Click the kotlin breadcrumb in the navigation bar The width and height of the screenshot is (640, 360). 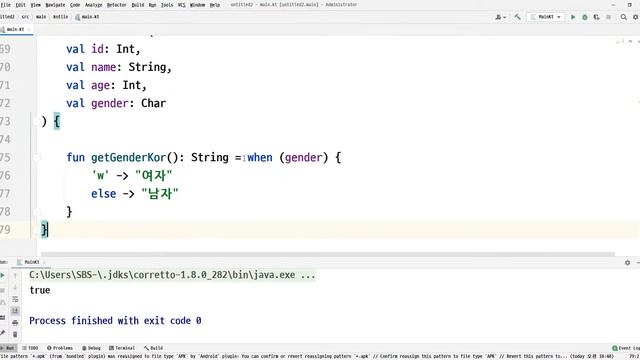point(61,17)
